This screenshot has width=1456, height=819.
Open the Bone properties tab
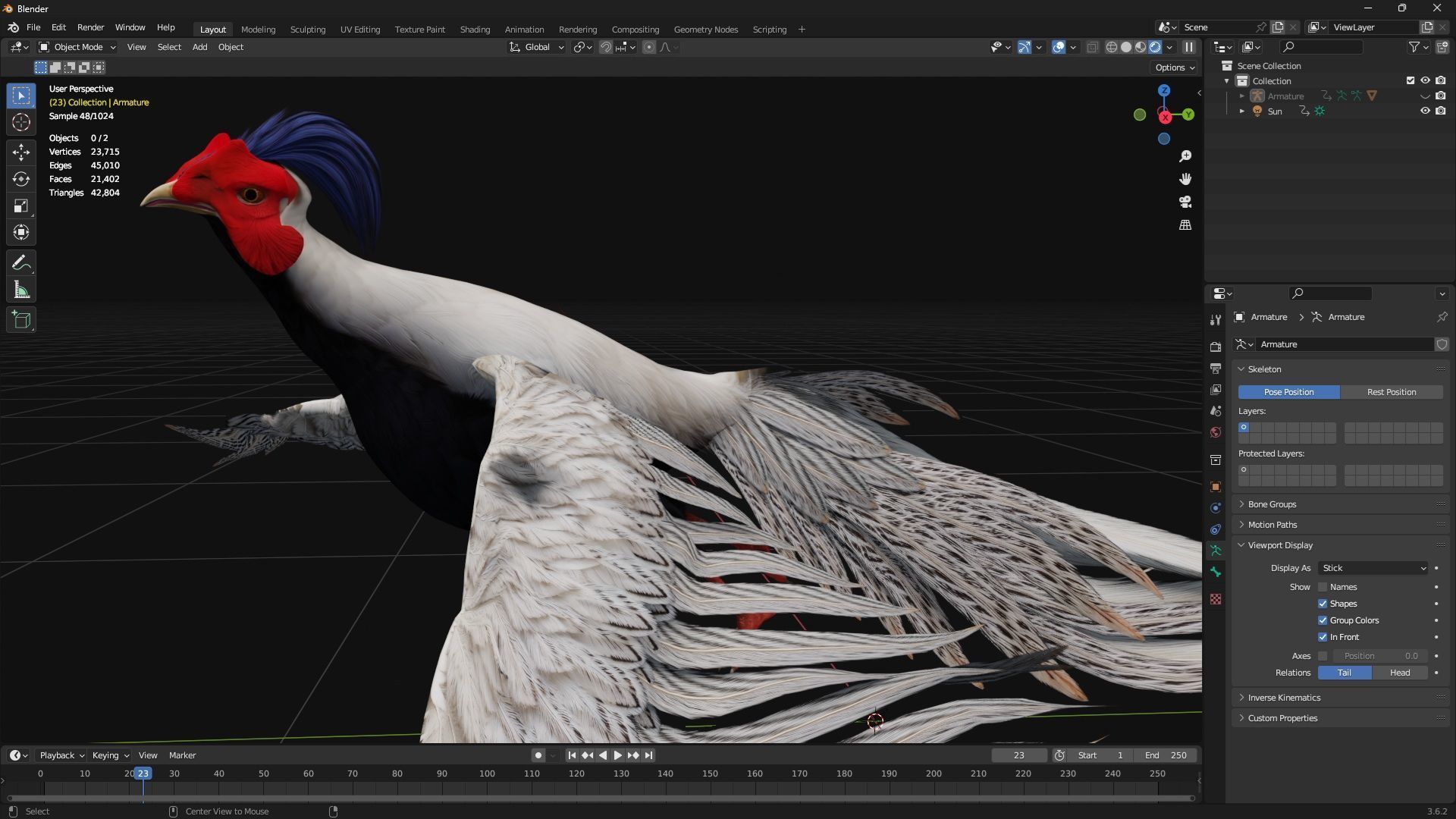pyautogui.click(x=1216, y=572)
